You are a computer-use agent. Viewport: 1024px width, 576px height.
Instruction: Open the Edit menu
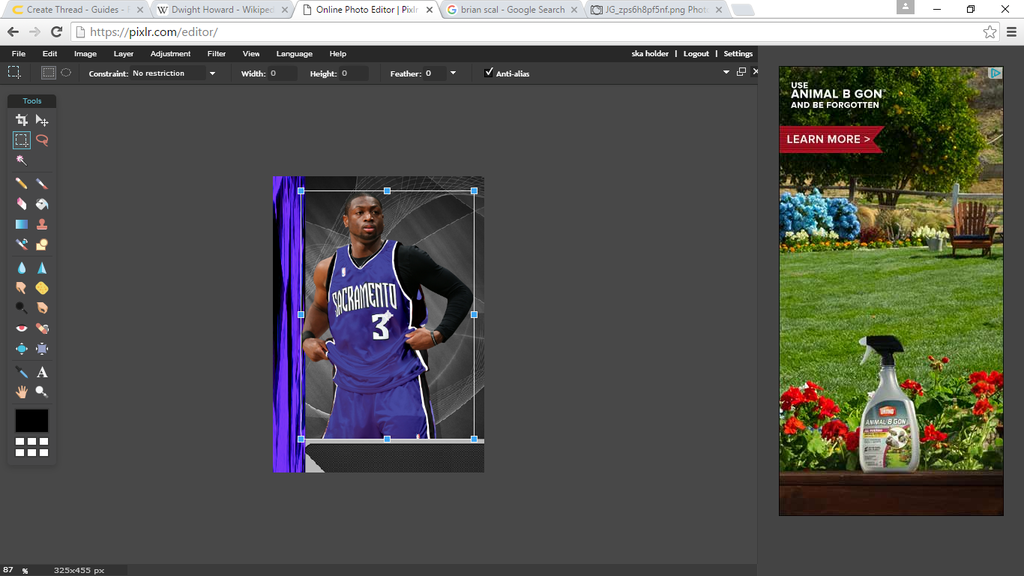pos(50,54)
